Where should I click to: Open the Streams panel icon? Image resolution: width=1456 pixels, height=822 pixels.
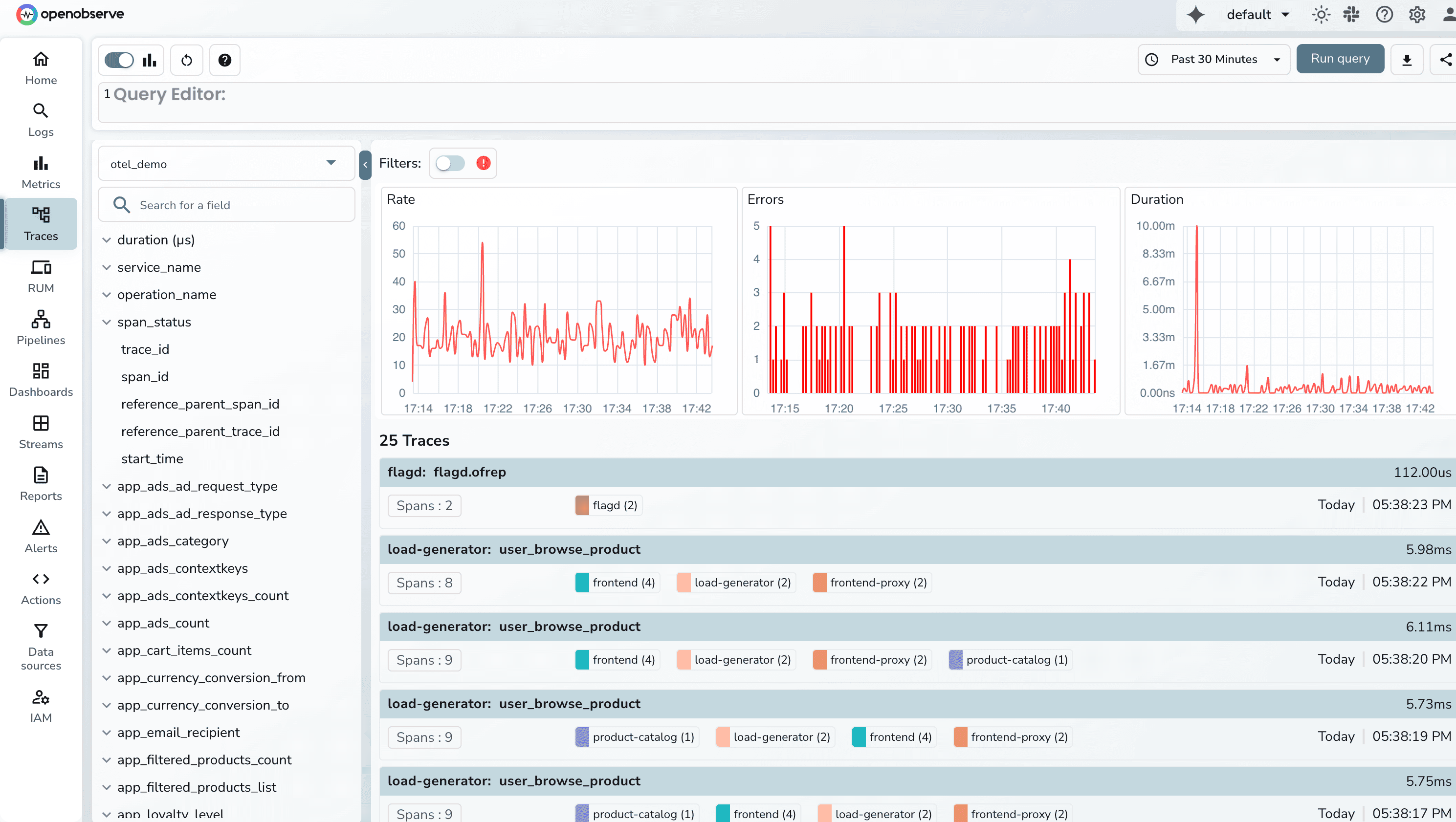[x=40, y=423]
